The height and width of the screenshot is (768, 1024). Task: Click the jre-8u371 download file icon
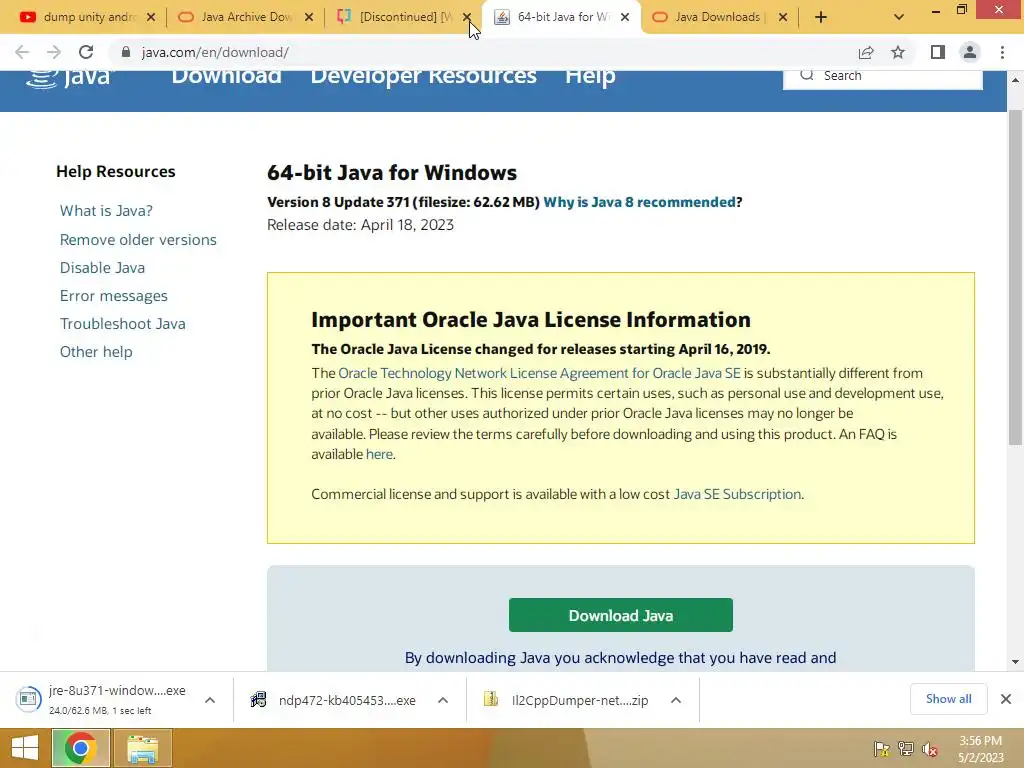pos(28,699)
